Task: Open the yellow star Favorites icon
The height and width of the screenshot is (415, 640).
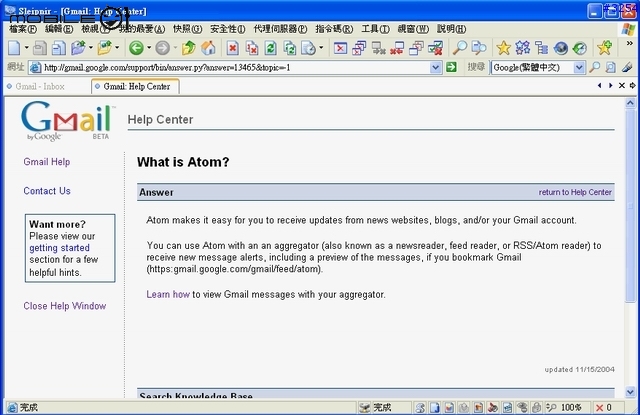Action: click(x=503, y=48)
